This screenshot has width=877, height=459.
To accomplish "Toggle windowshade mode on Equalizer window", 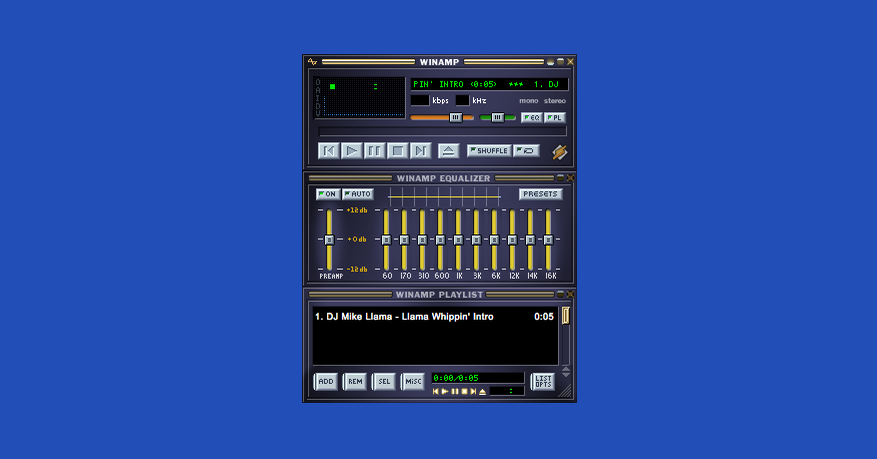I will click(x=560, y=178).
